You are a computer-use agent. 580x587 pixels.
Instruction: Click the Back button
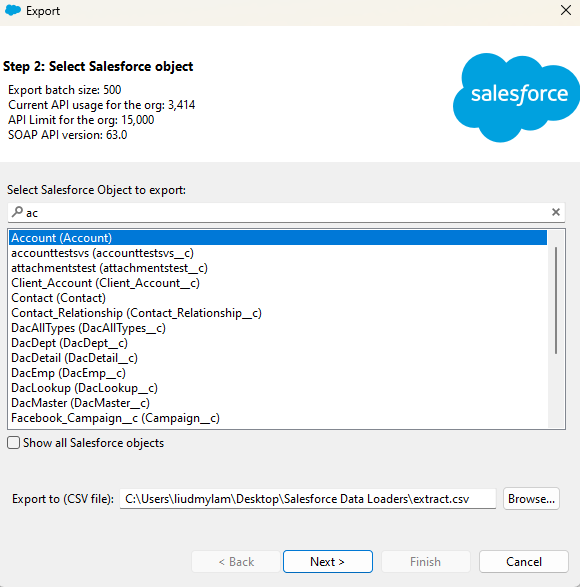point(236,562)
